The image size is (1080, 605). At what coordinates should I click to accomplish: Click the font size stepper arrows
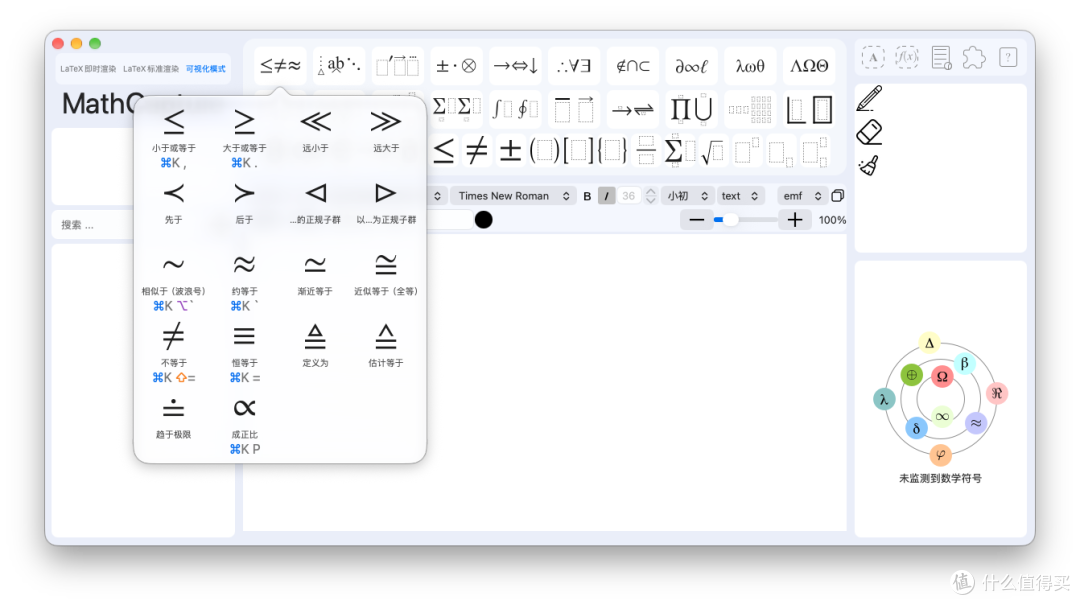[651, 196]
